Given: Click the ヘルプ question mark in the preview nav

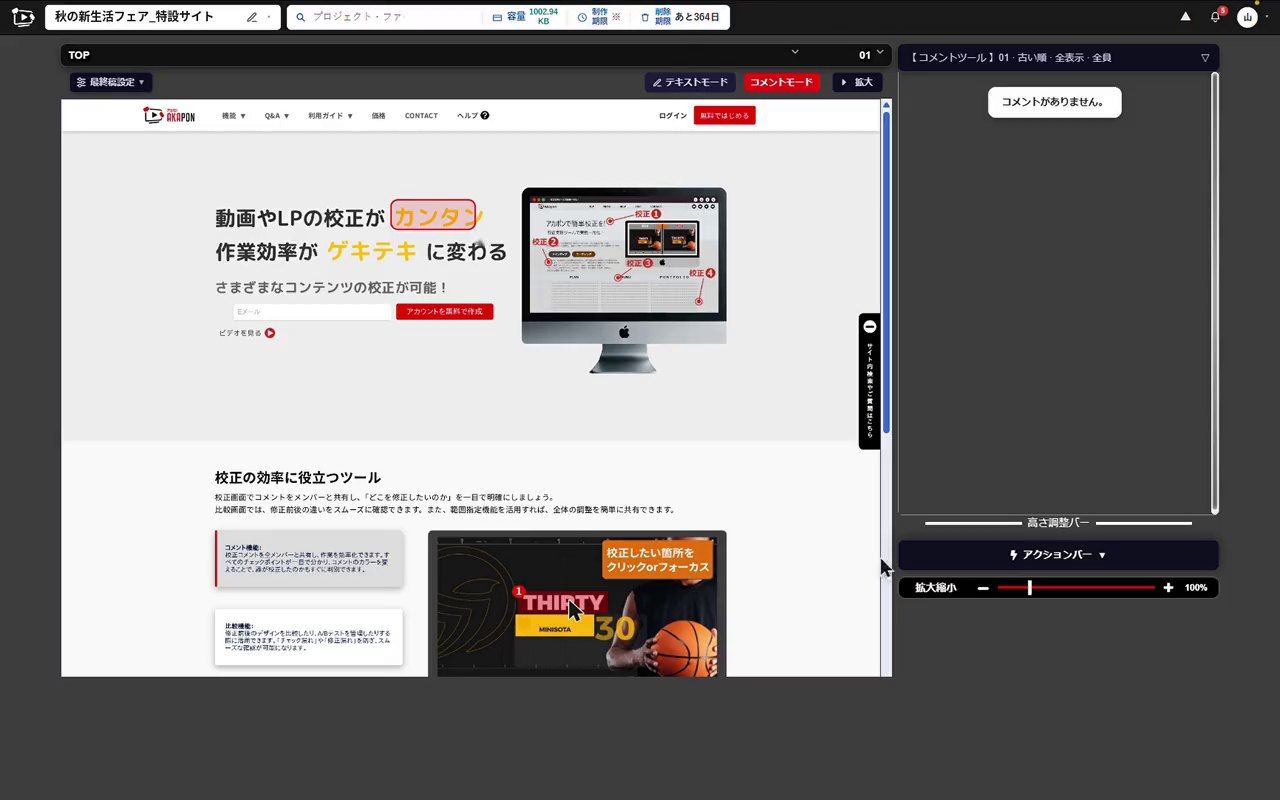Looking at the screenshot, I should [x=485, y=115].
